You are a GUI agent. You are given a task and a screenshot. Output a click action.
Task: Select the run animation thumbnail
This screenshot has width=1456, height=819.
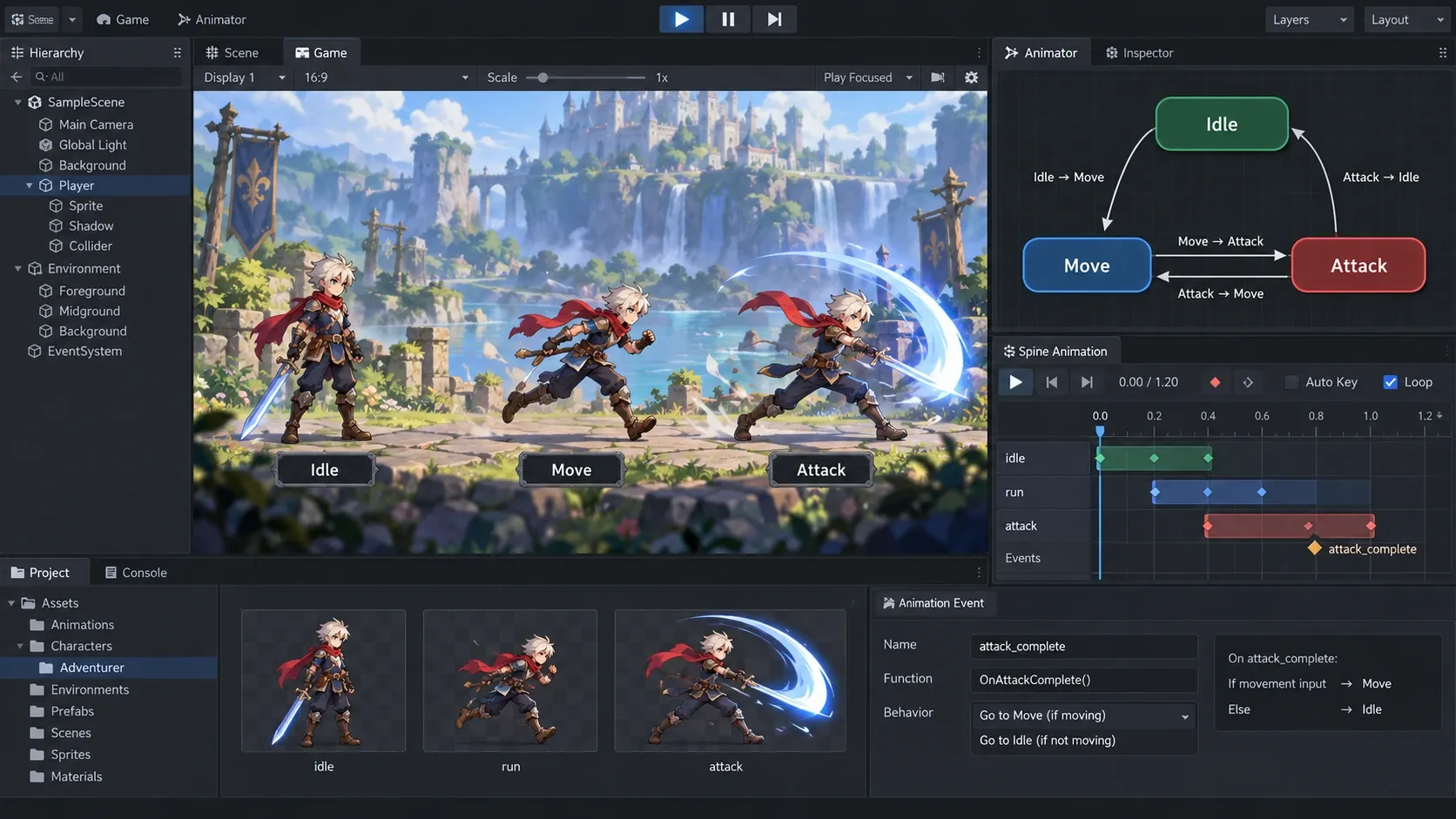click(x=510, y=681)
